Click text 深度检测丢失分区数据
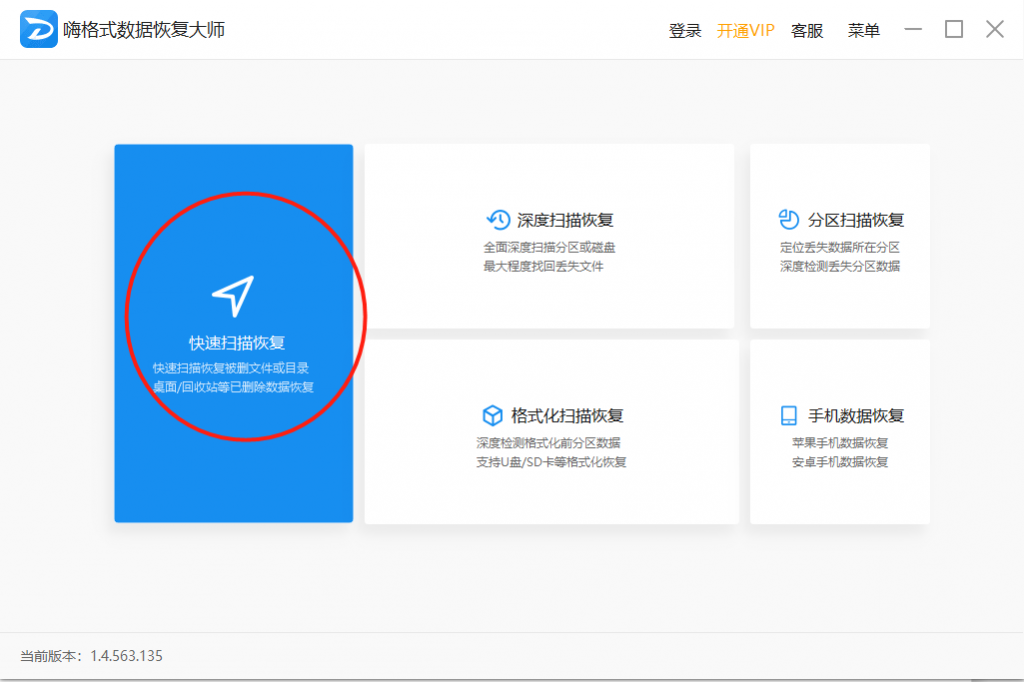The height and width of the screenshot is (682, 1024). [x=840, y=266]
